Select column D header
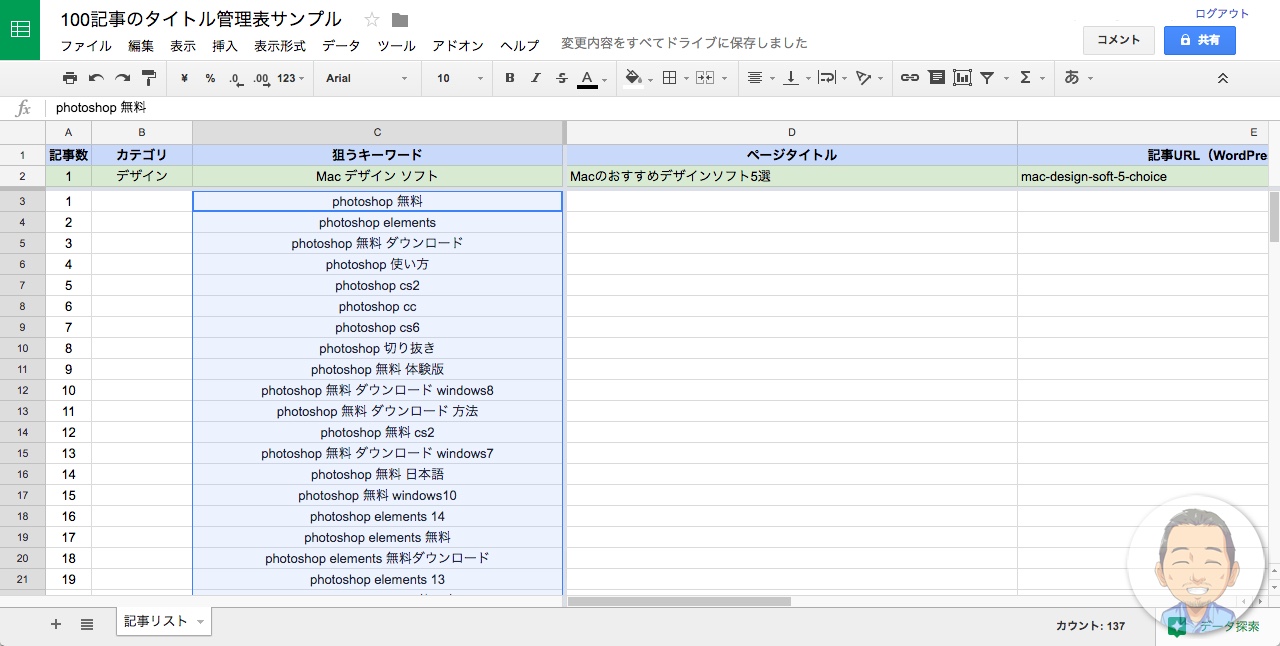Screen dimensions: 1280x646 tap(791, 132)
